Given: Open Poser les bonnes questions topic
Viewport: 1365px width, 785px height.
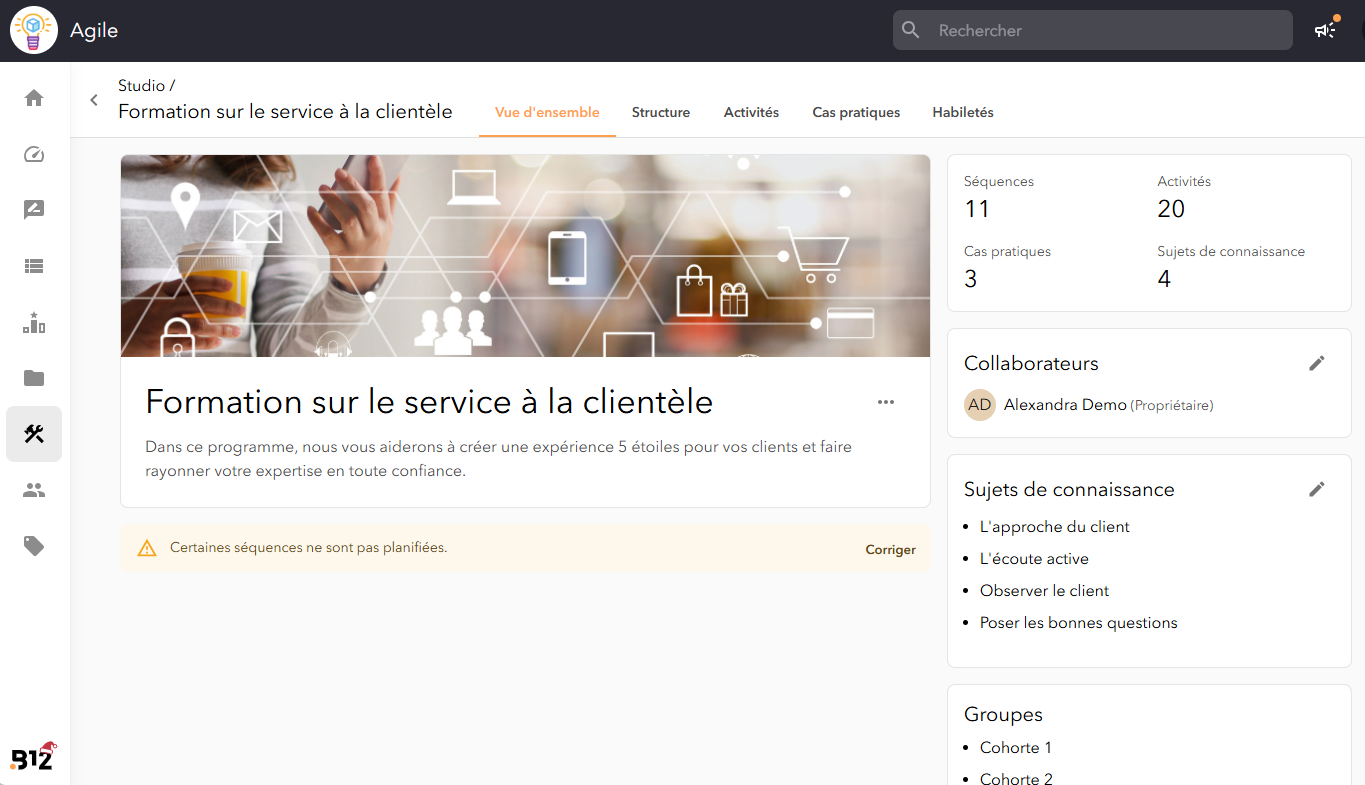Looking at the screenshot, I should tap(1079, 623).
